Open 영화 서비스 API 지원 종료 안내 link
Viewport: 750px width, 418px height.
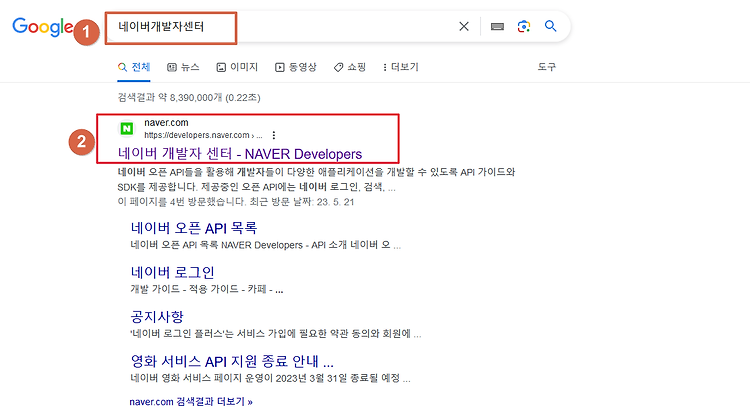[x=232, y=361]
